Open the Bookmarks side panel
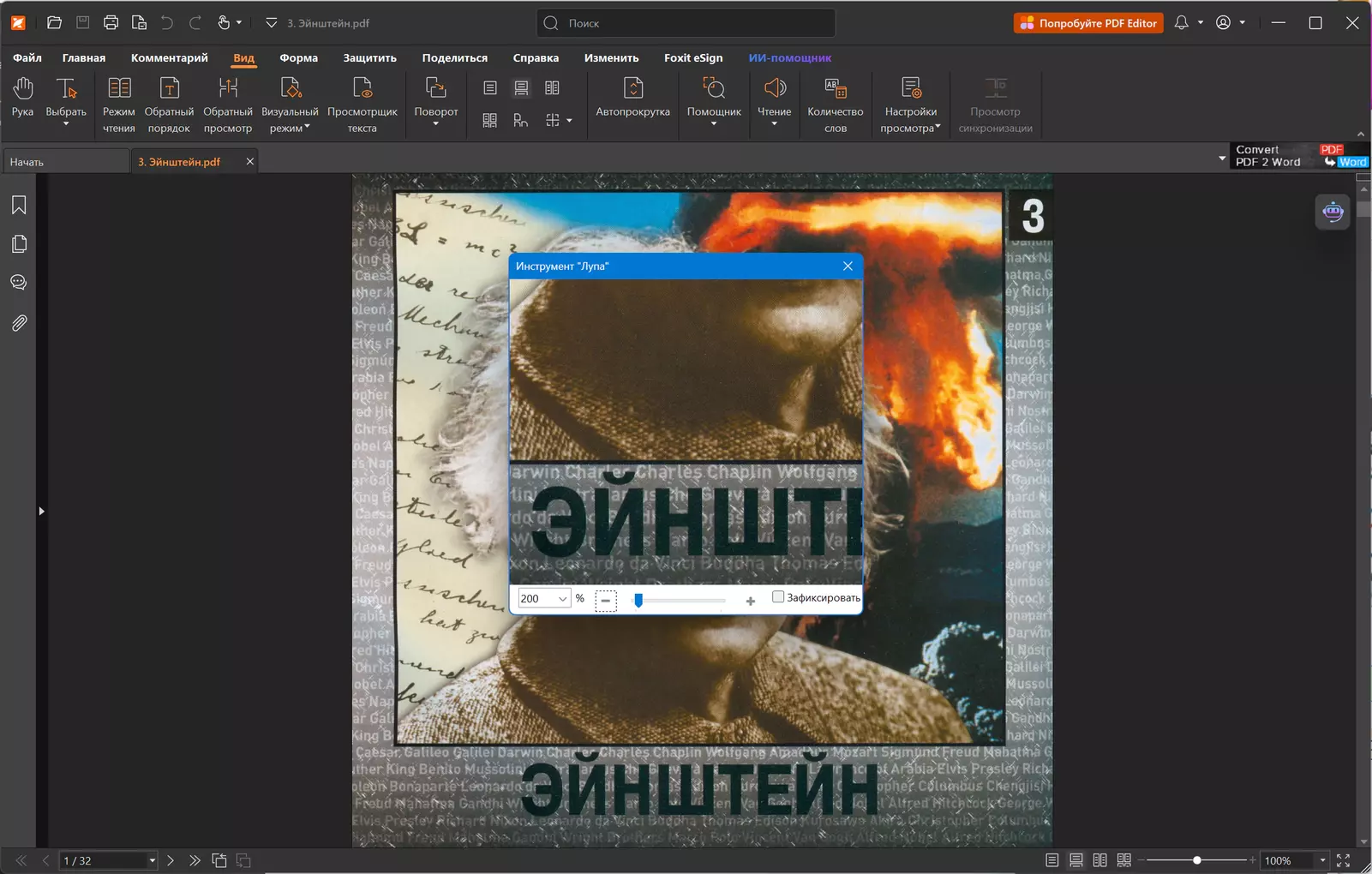 pos(19,205)
